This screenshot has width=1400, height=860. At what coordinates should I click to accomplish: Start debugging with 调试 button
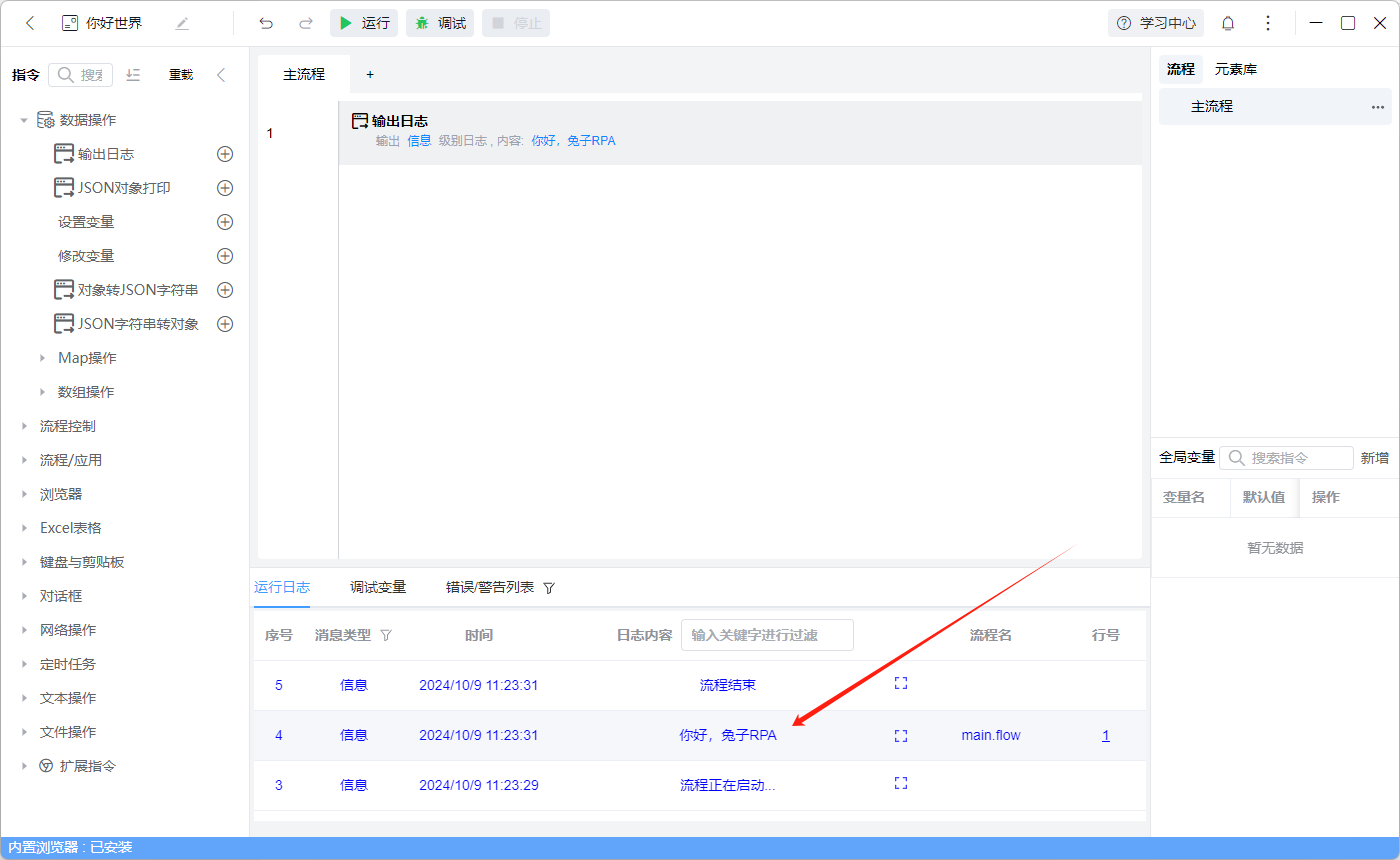click(x=440, y=23)
